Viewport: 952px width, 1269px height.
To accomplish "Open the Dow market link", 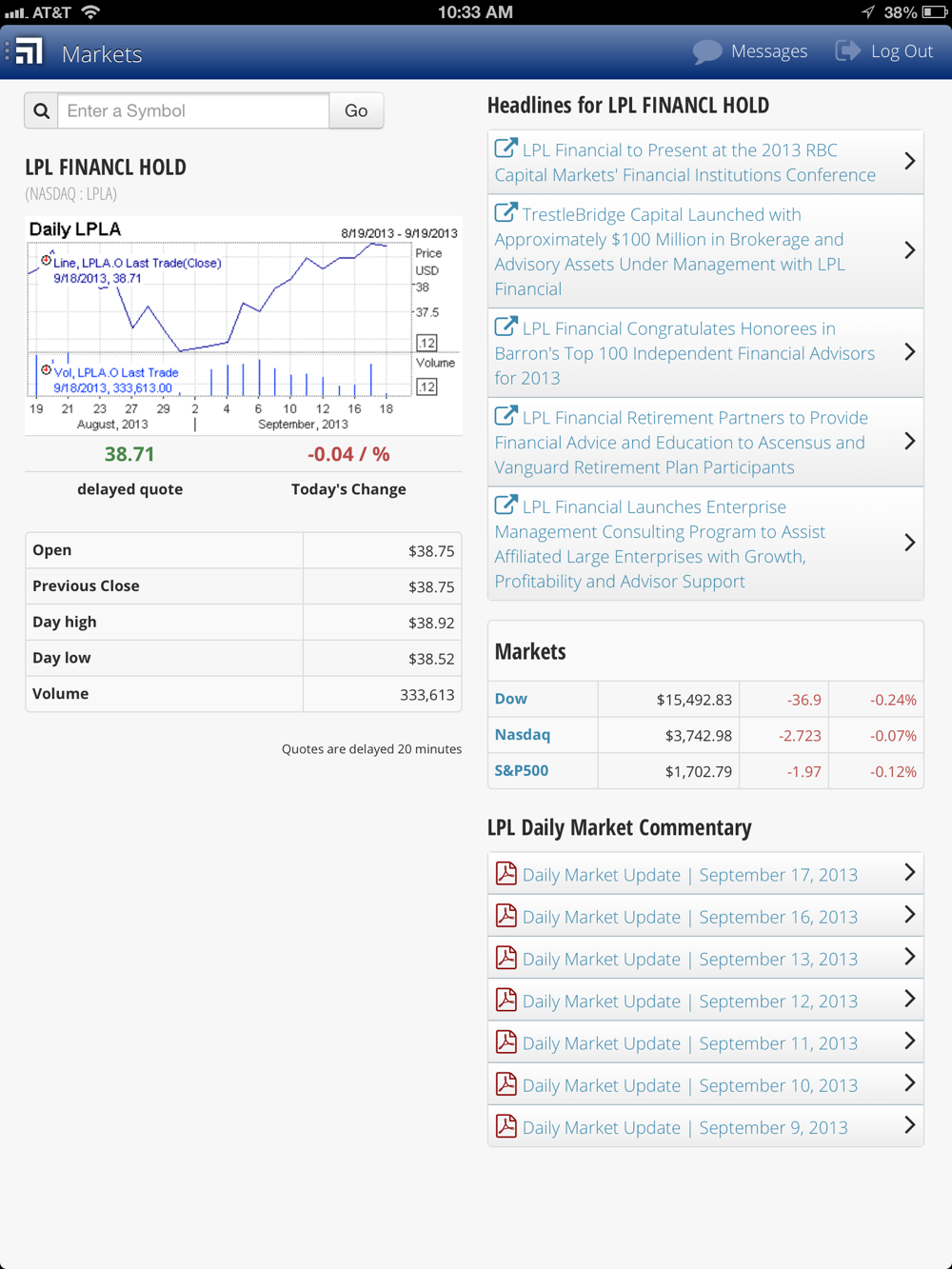I will point(511,699).
